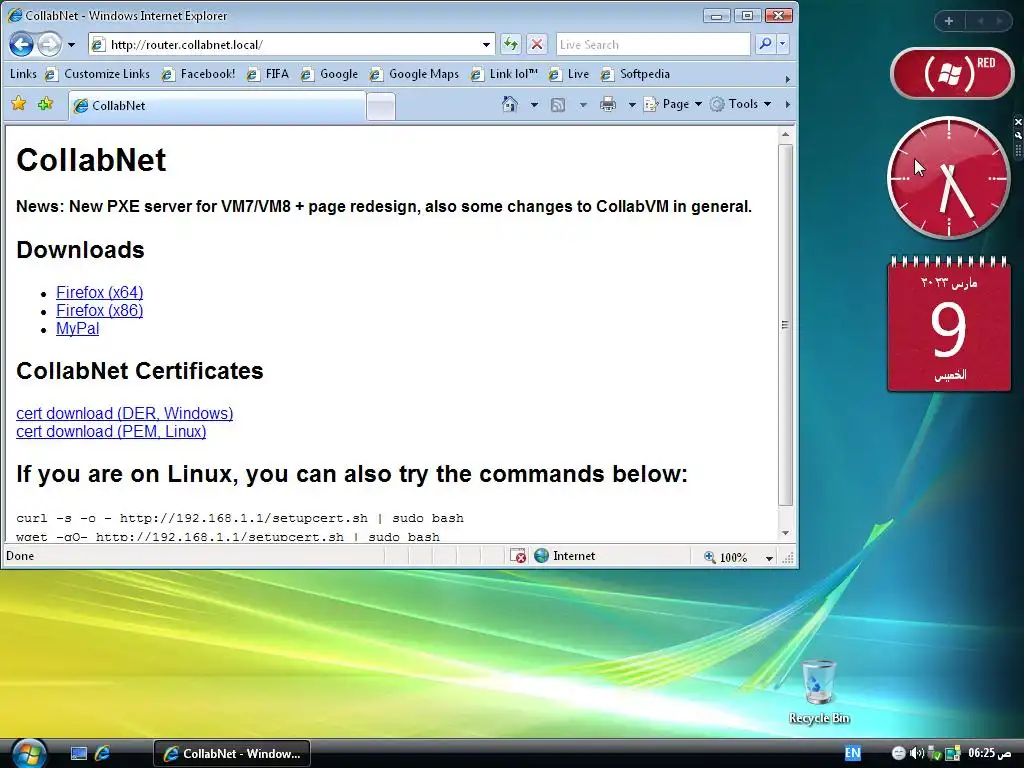Click cert download (PEM, Linux) link
The height and width of the screenshot is (768, 1024).
111,432
